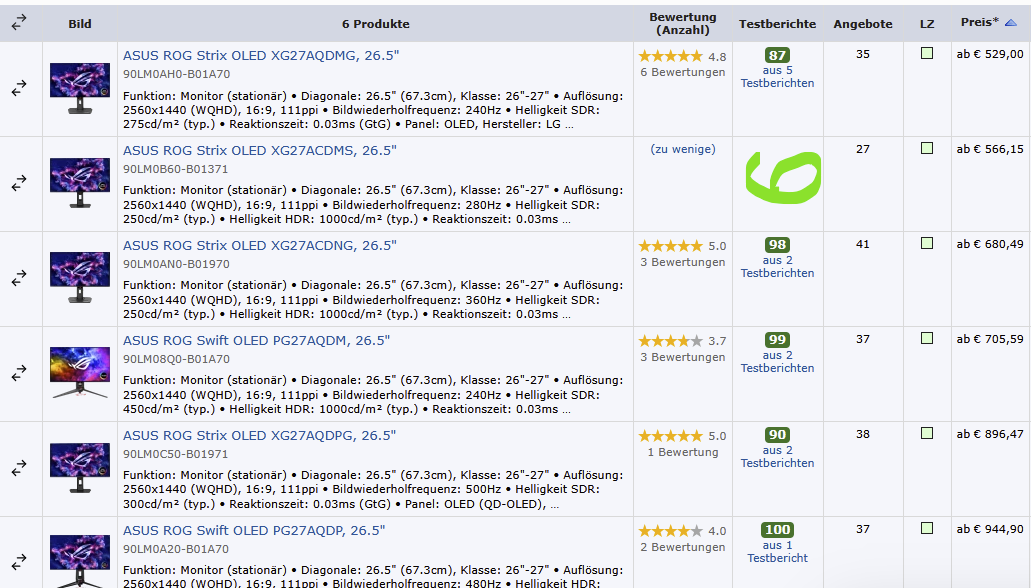This screenshot has width=1031, height=588.
Task: Click the offers count 27
Action: pyautogui.click(x=863, y=149)
